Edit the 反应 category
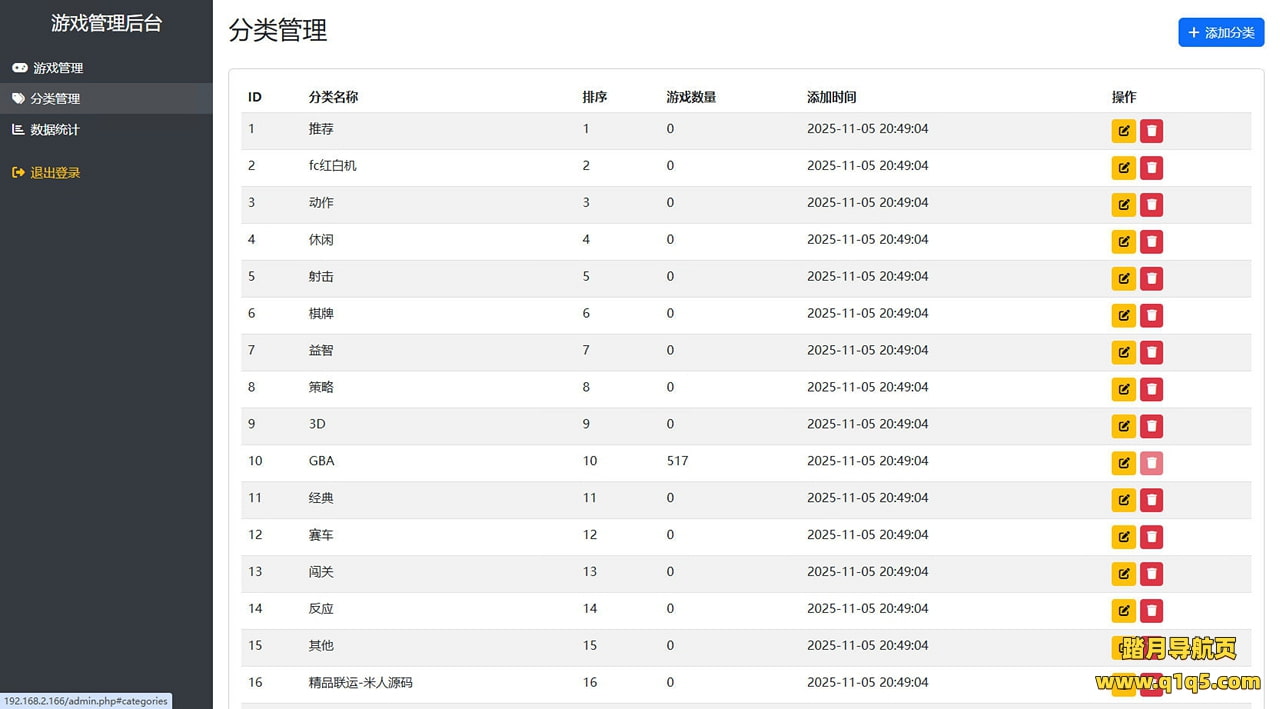The image size is (1280, 709). [x=1123, y=611]
